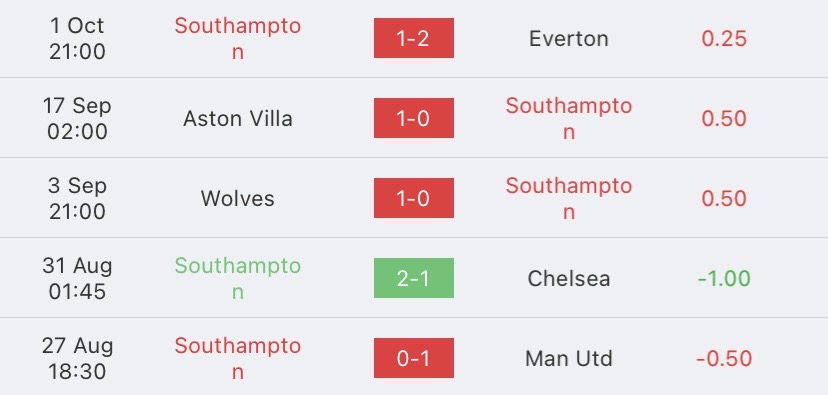Click Southampton in the 1 Oct match

238,39
